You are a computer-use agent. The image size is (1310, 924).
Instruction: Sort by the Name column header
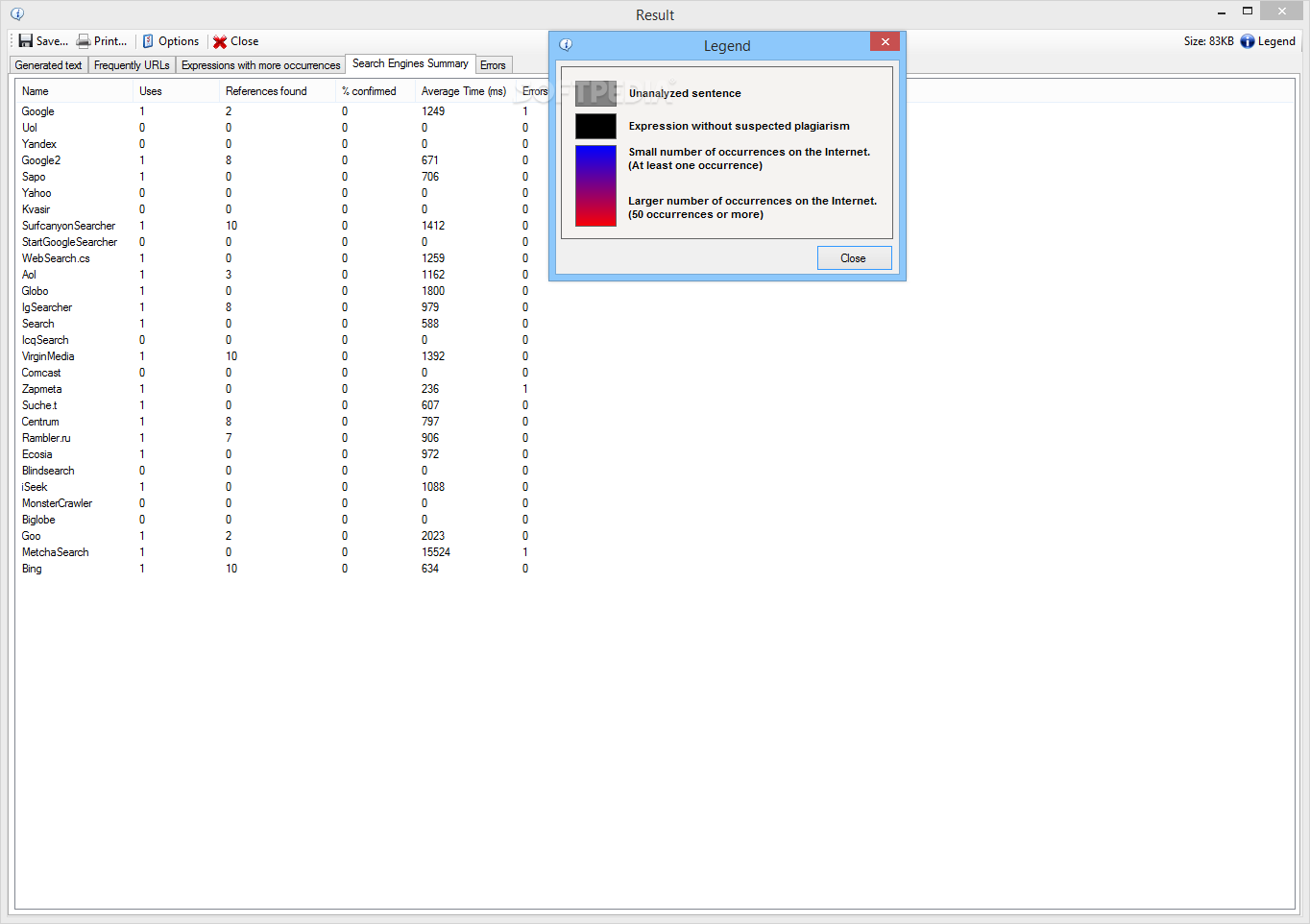pyautogui.click(x=75, y=91)
